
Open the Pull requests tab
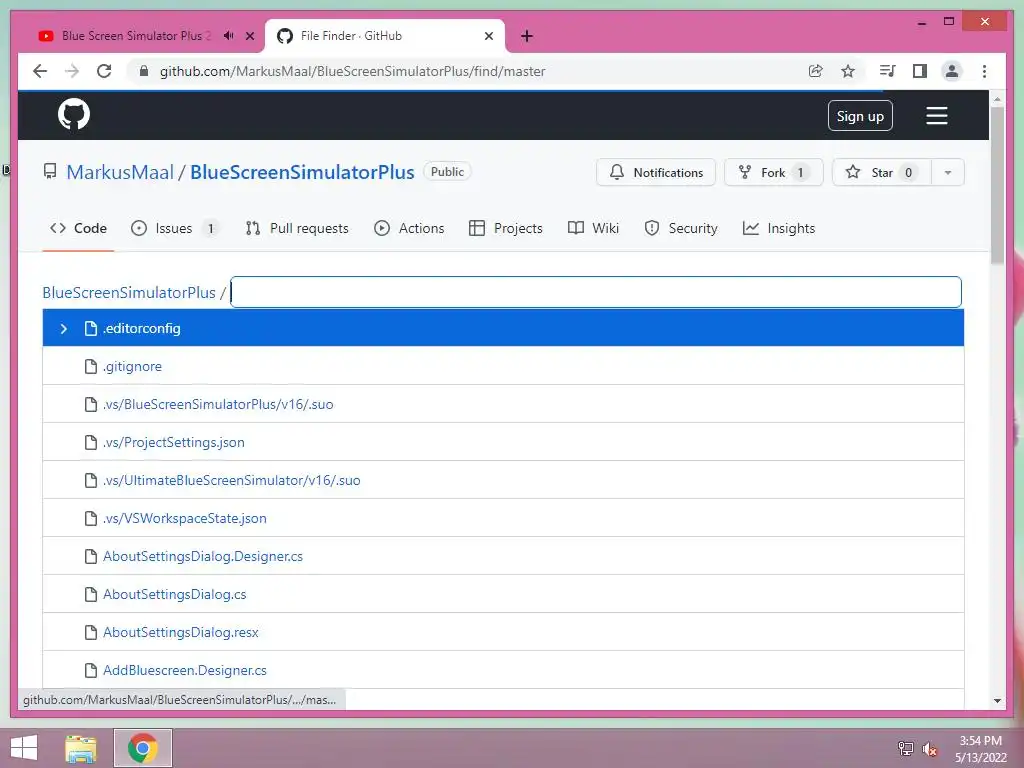pos(296,228)
